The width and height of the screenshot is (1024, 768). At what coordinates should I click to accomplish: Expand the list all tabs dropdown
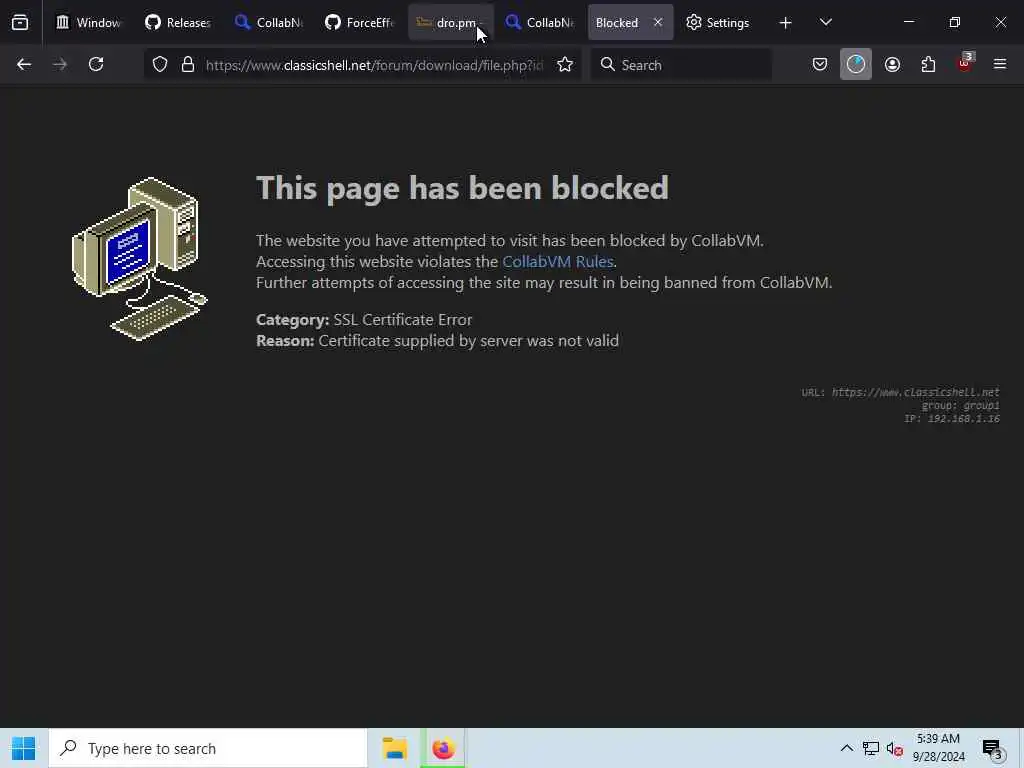[825, 22]
